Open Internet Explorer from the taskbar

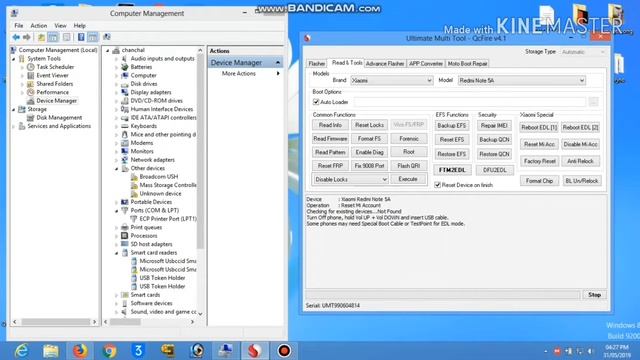[21, 351]
